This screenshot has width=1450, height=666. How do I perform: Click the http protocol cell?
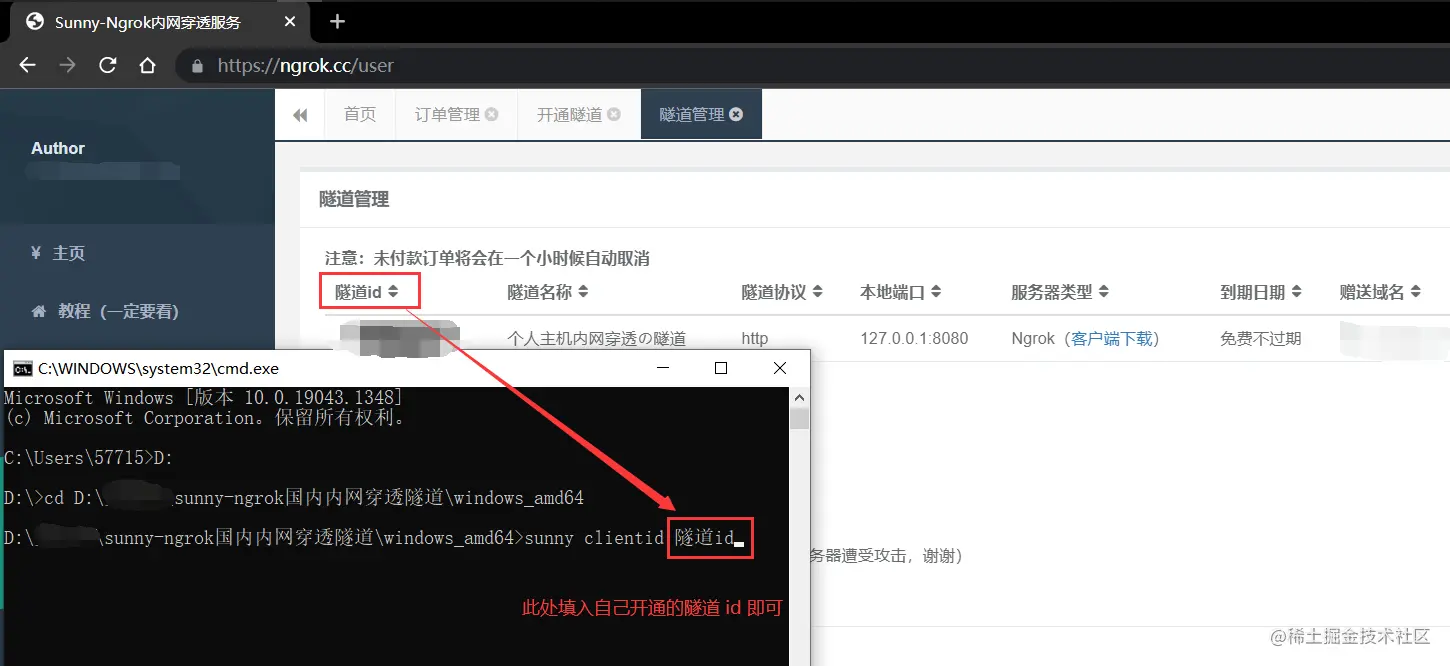(755, 339)
